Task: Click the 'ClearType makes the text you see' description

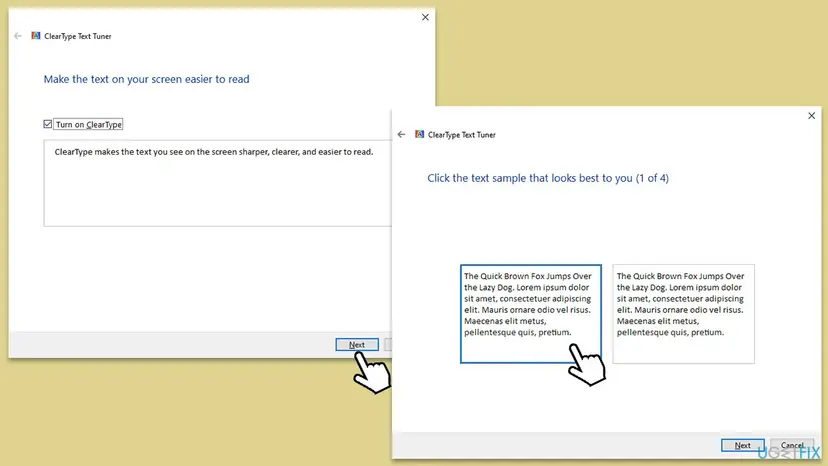Action: 214,152
